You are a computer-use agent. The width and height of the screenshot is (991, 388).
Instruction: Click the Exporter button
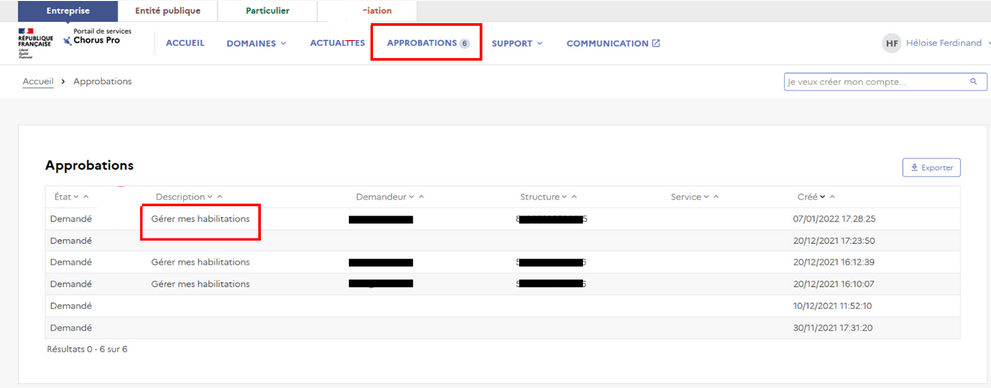pyautogui.click(x=932, y=167)
